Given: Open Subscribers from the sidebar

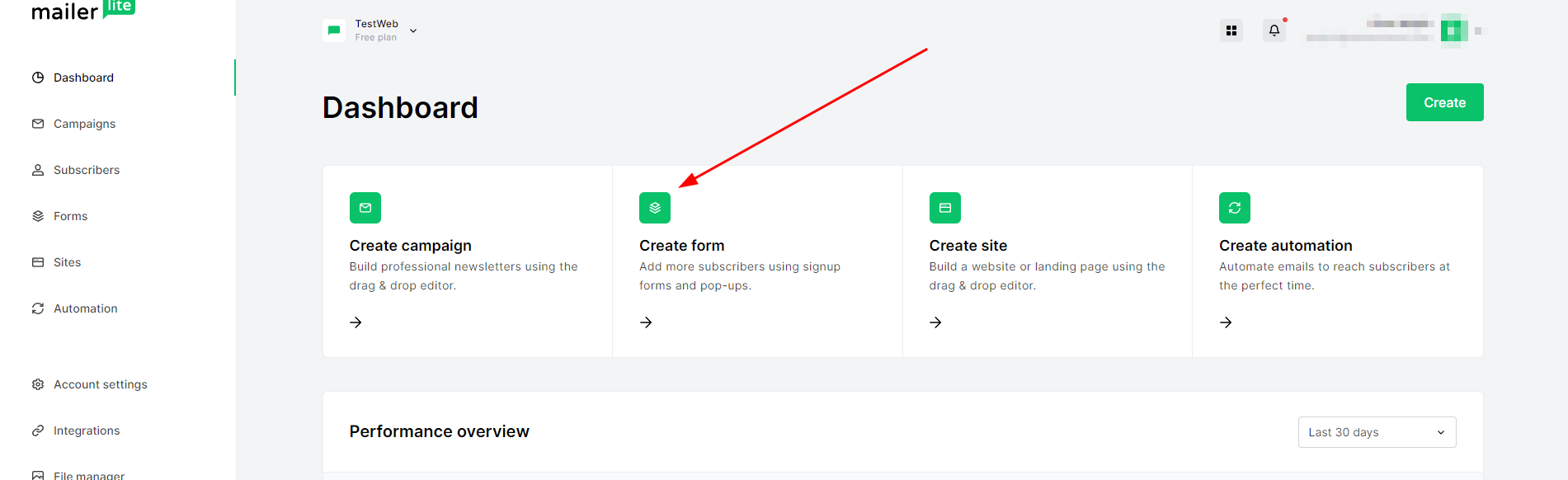Looking at the screenshot, I should 86,170.
